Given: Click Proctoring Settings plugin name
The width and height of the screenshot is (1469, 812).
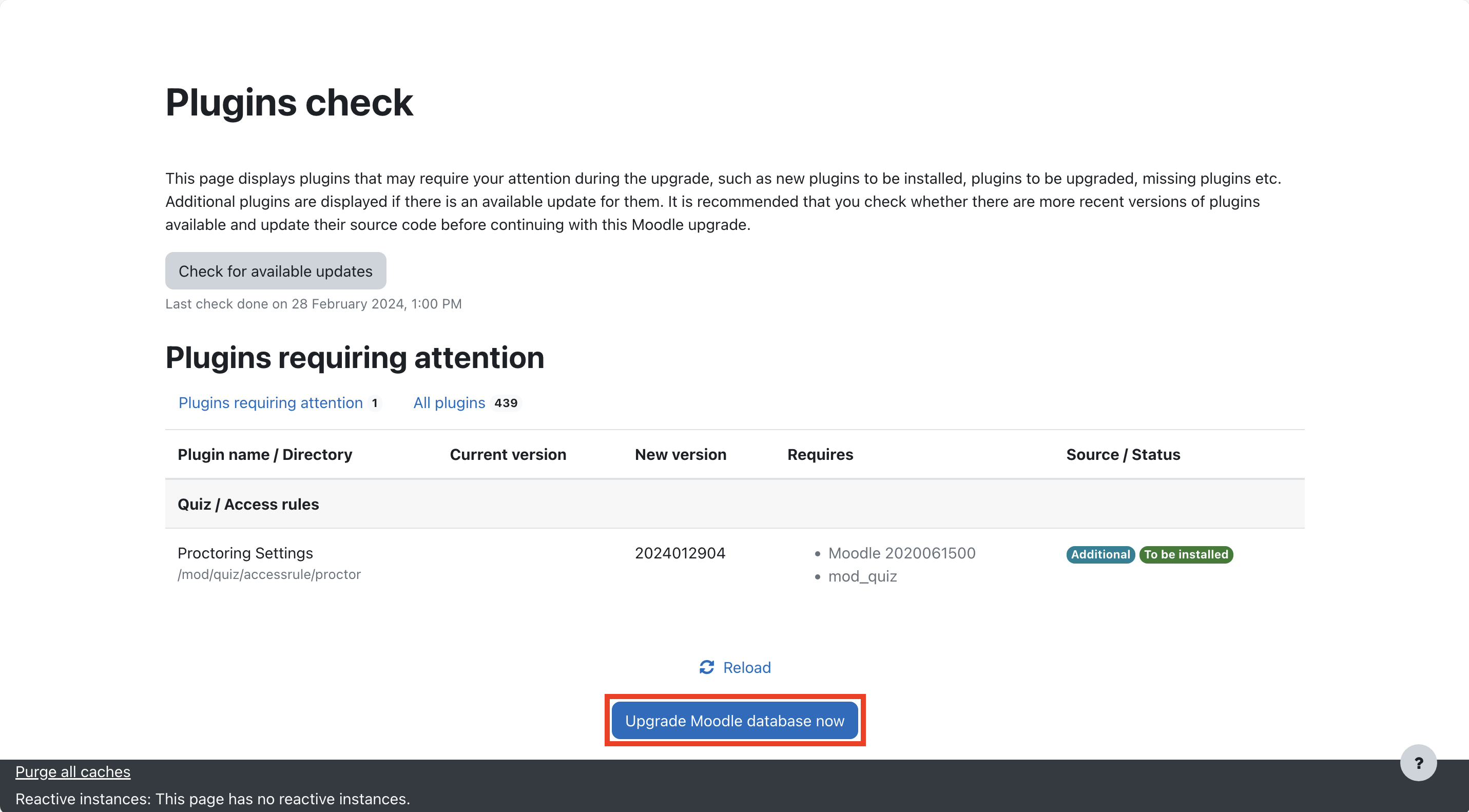Looking at the screenshot, I should coord(245,553).
